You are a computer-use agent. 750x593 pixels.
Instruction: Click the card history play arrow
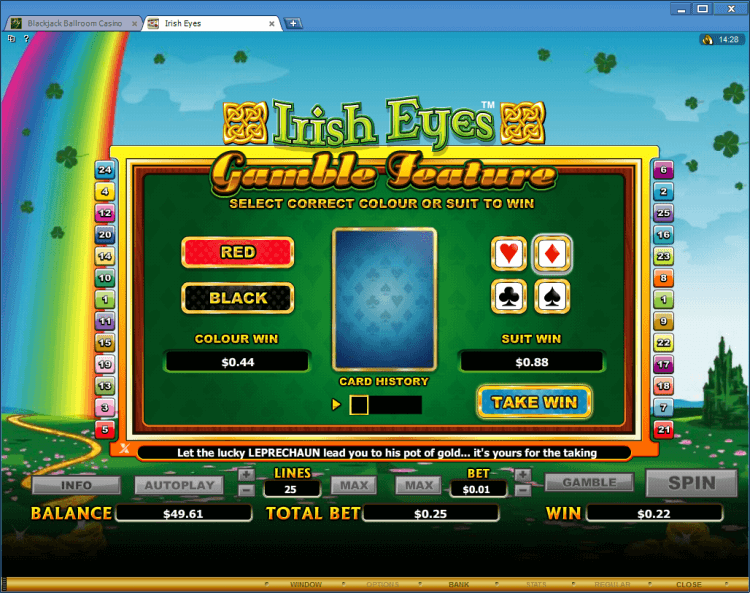(336, 405)
